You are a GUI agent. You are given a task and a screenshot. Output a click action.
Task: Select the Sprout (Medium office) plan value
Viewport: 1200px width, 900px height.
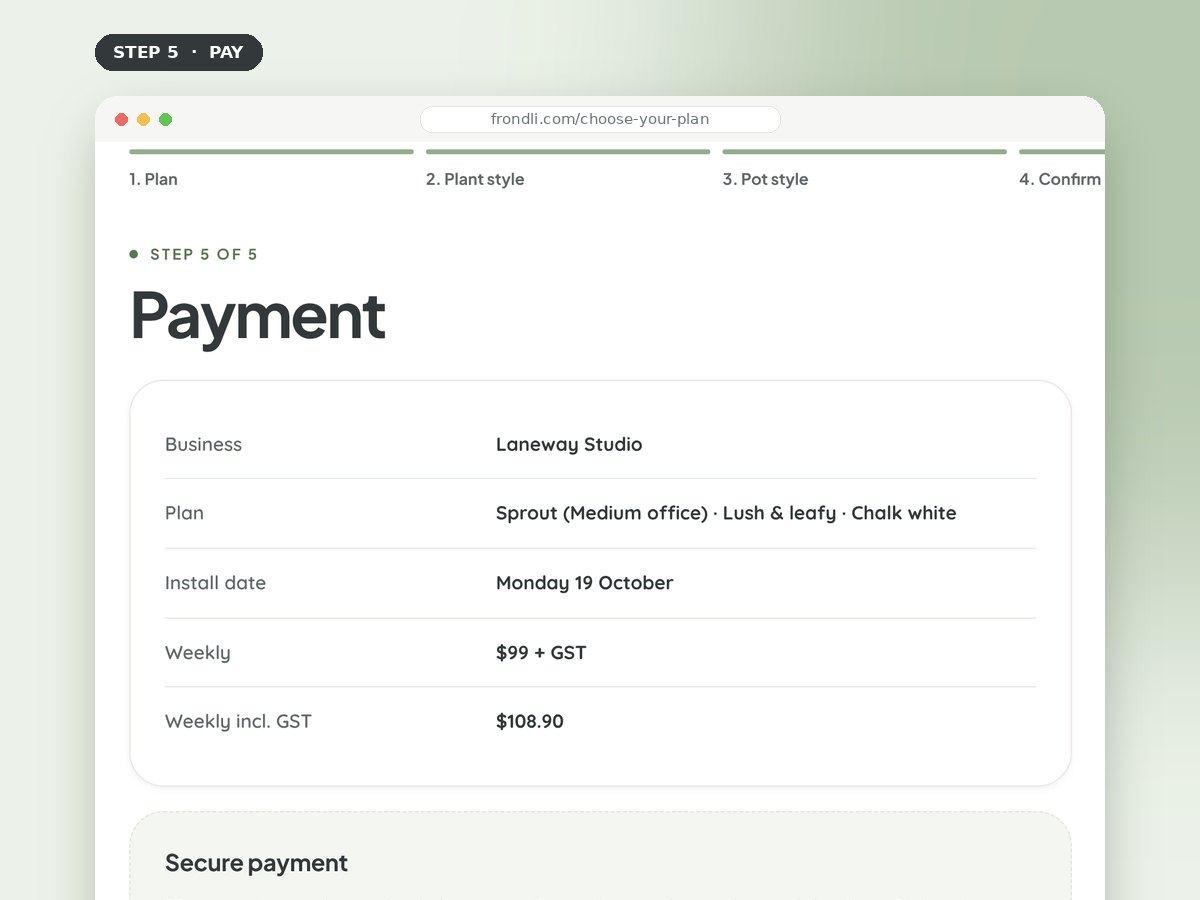tap(726, 513)
